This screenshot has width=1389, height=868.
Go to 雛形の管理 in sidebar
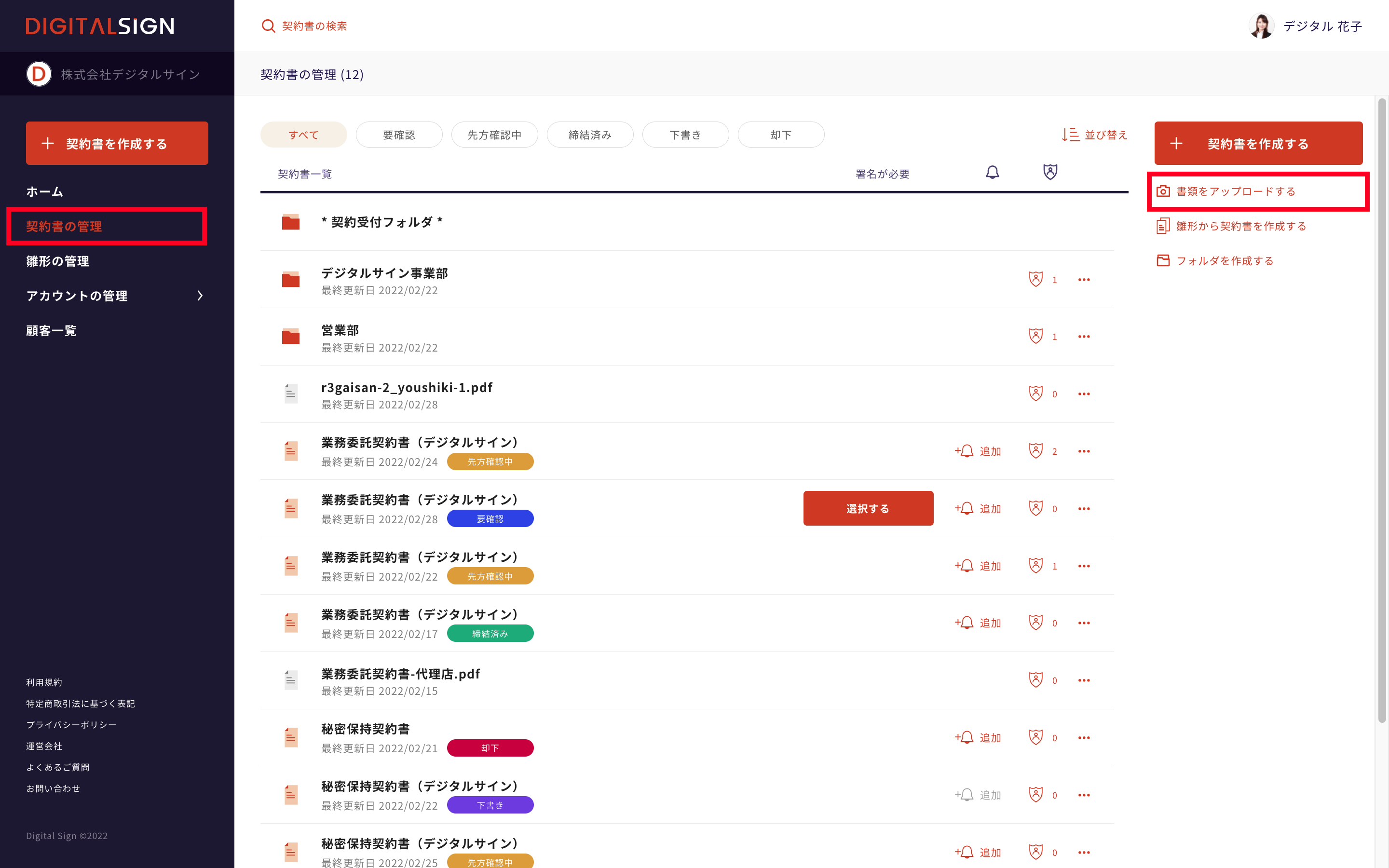tap(57, 261)
